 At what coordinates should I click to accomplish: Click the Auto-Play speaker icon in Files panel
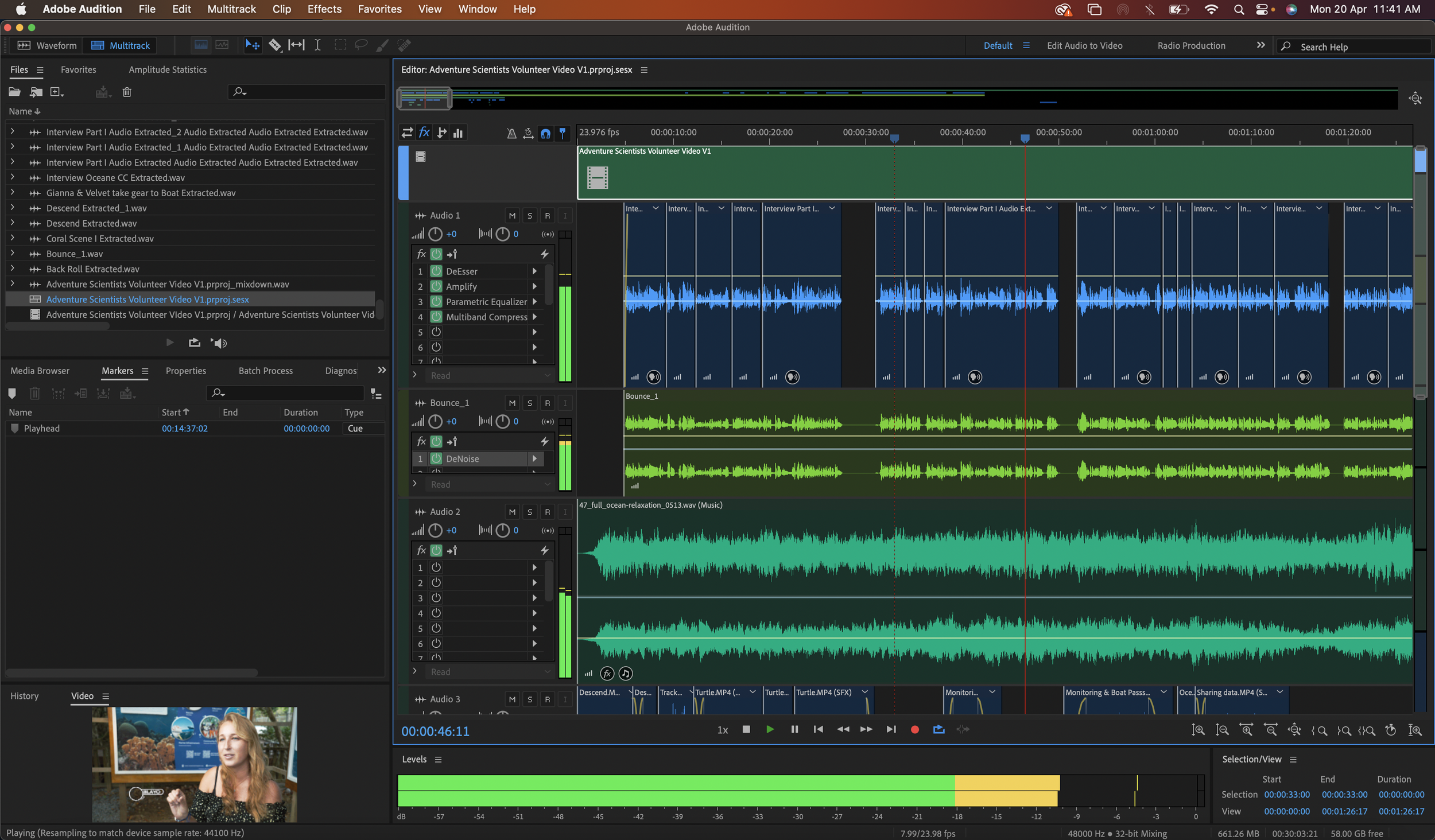[x=219, y=343]
